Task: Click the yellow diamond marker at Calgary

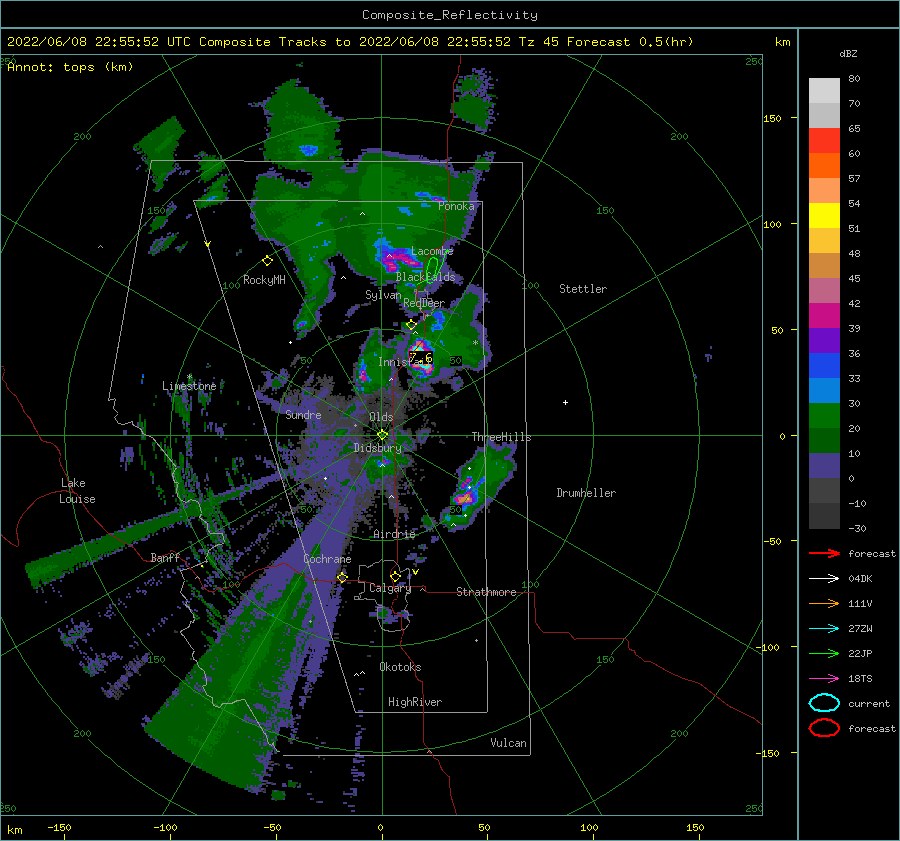Action: coord(395,576)
